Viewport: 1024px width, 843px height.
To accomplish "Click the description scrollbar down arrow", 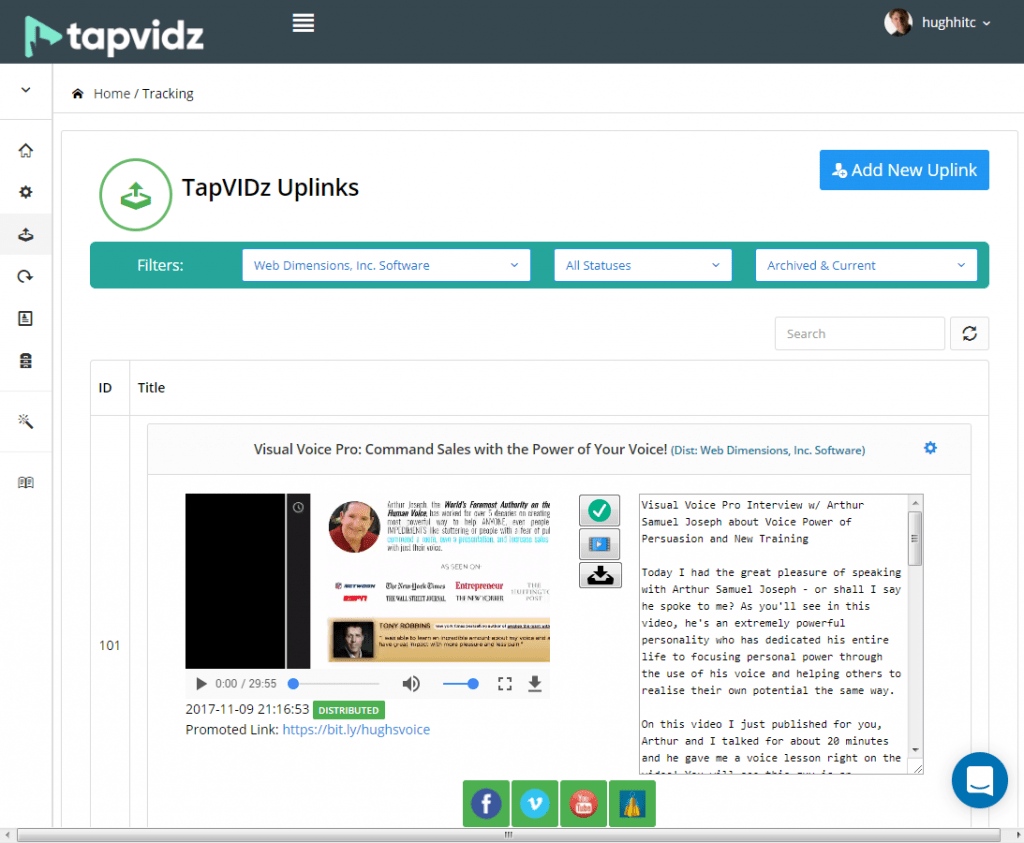I will pos(916,750).
